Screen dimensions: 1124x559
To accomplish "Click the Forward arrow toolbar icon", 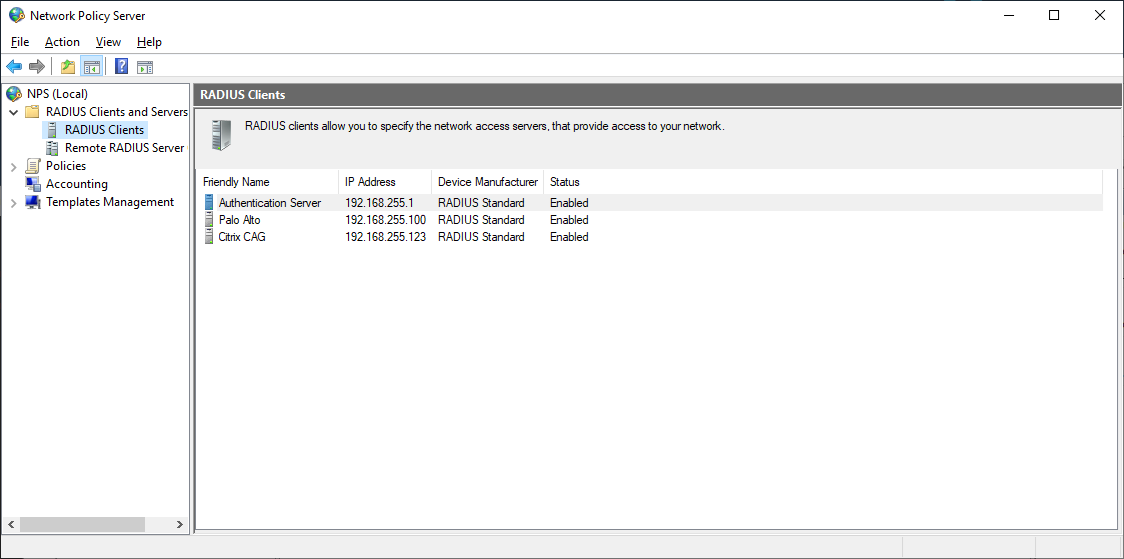I will [x=37, y=67].
